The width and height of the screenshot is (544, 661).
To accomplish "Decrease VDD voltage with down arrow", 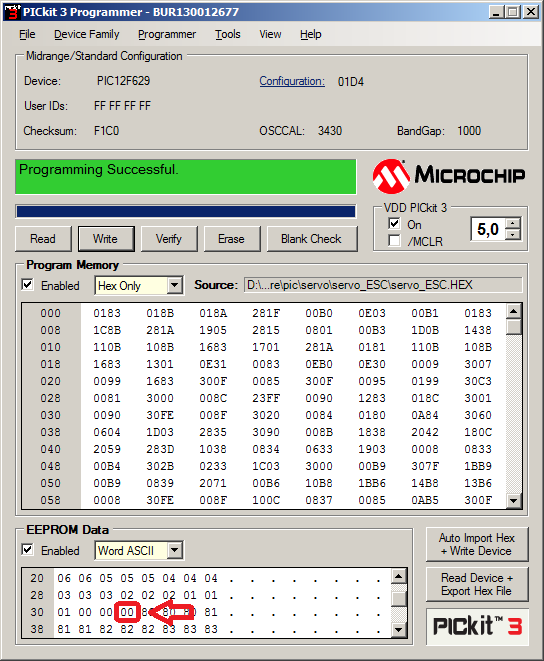I will pos(513,235).
